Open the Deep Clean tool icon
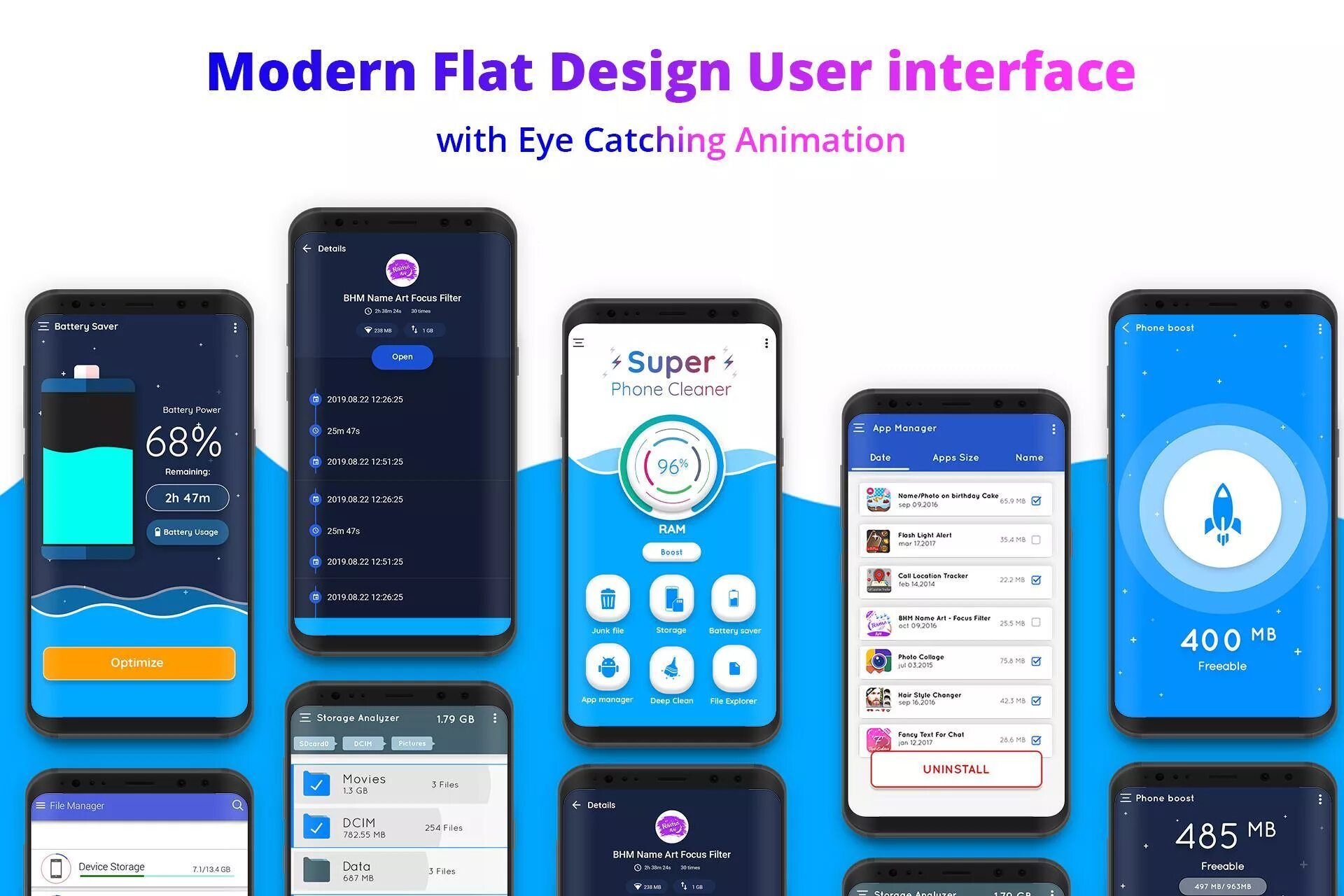Image resolution: width=1344 pixels, height=896 pixels. tap(673, 664)
